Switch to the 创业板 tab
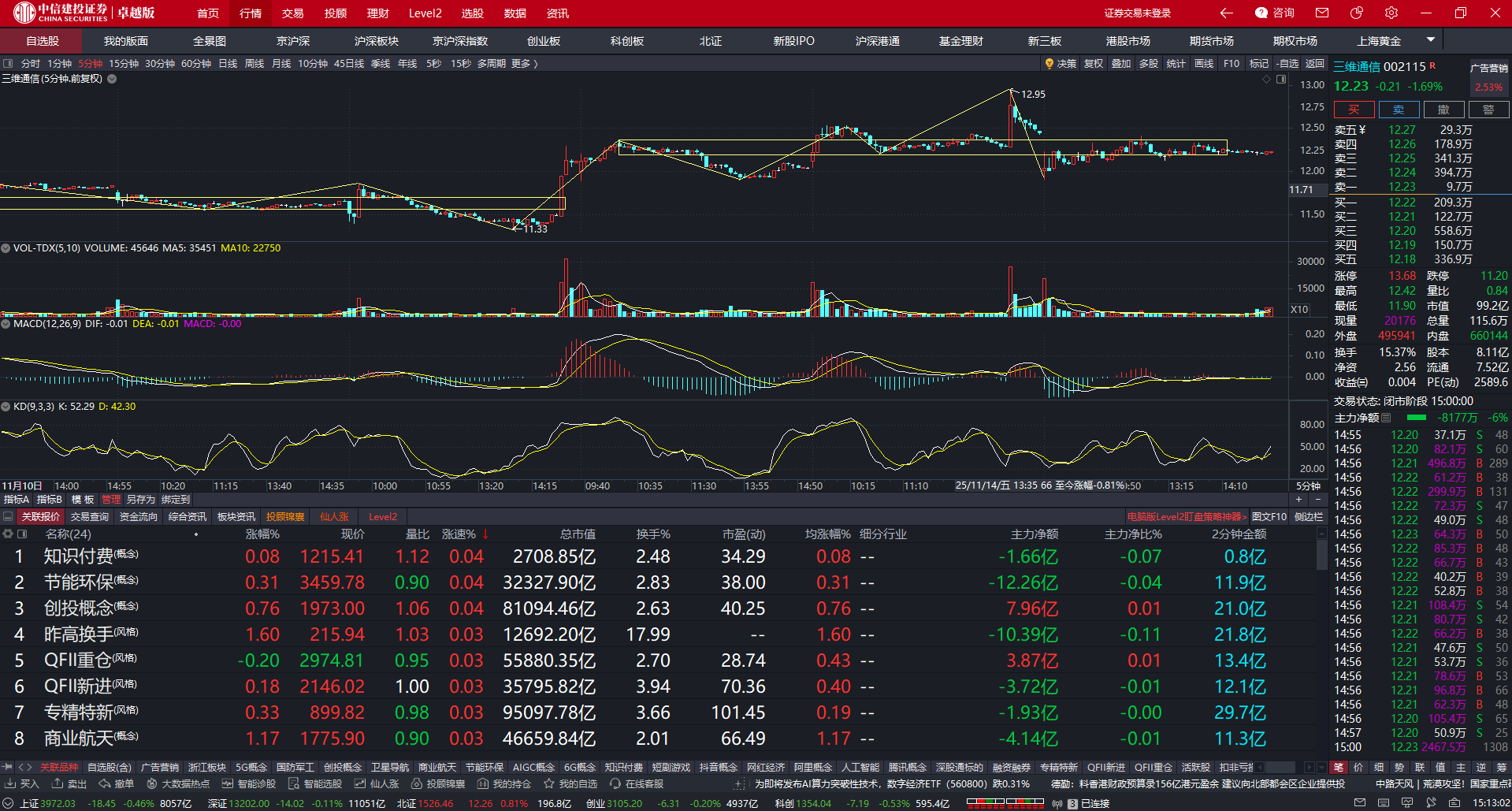 click(x=544, y=41)
